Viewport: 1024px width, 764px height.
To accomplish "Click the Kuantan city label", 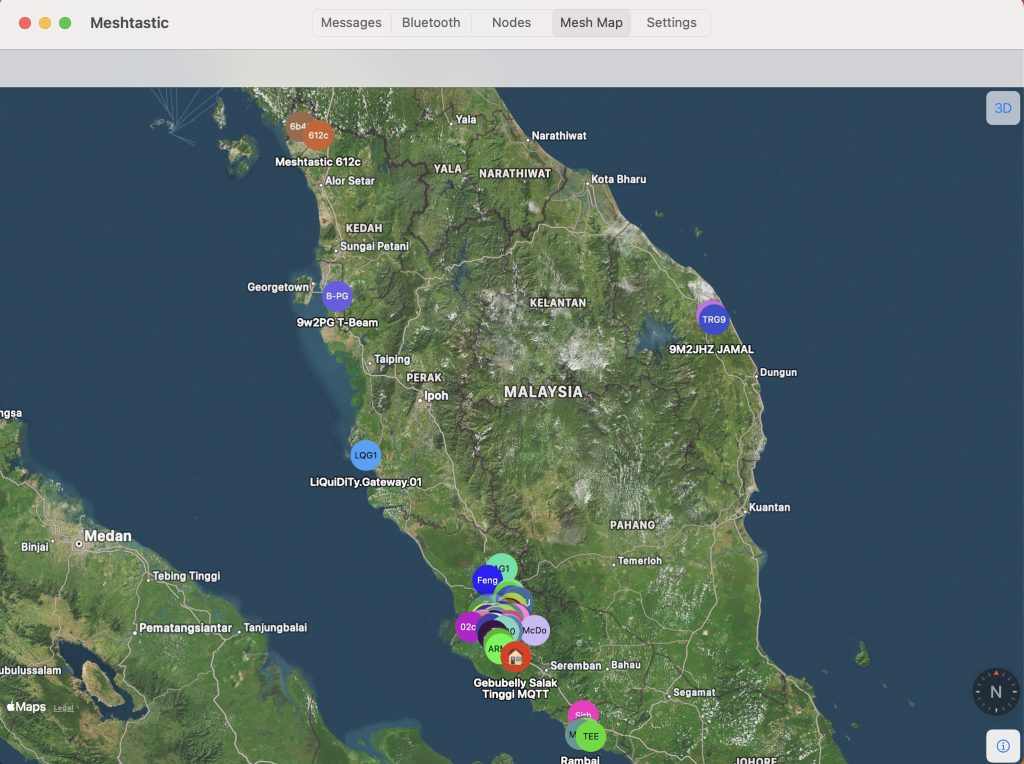I will (769, 507).
